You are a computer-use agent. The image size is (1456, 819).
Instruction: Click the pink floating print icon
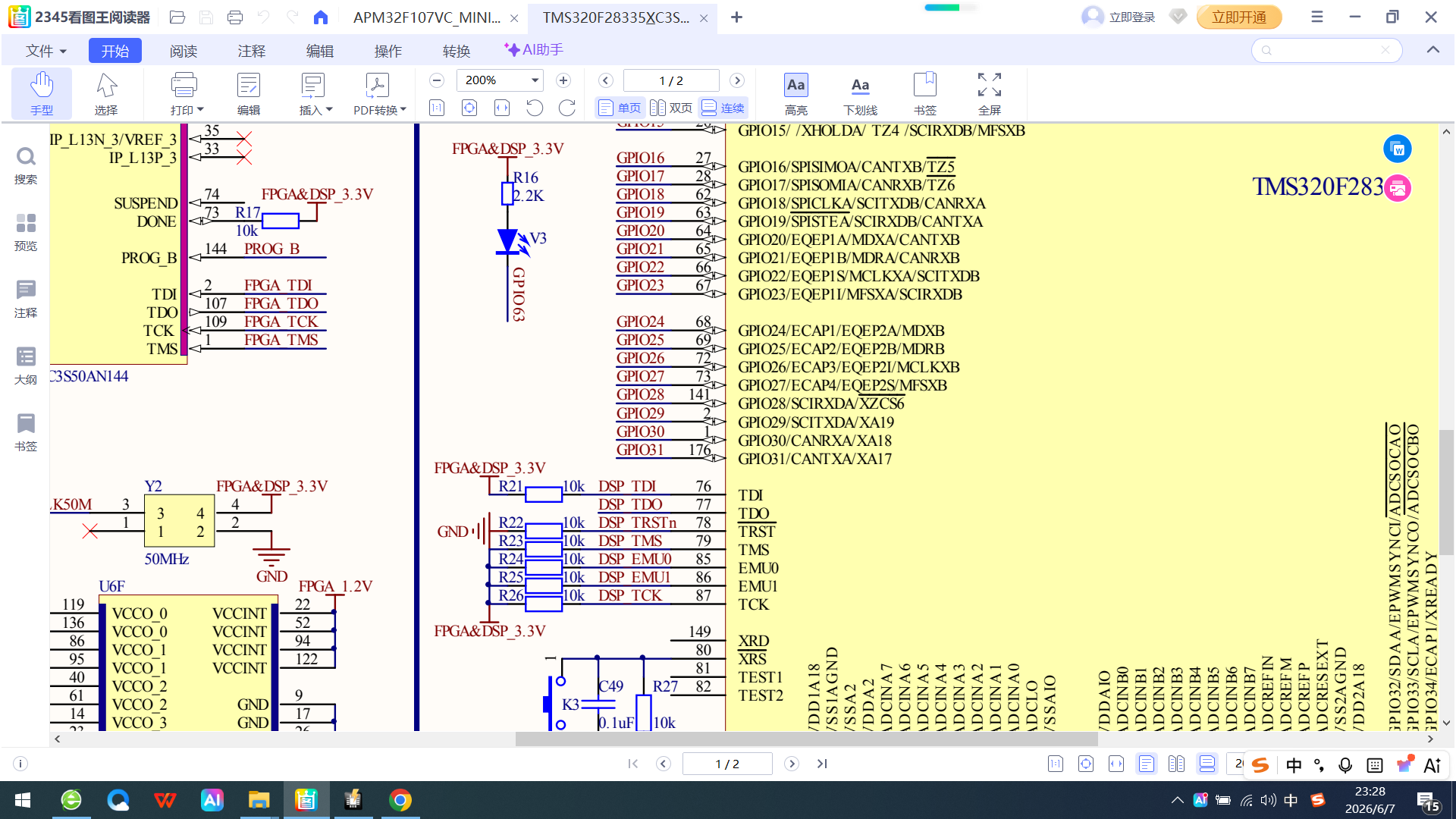tap(1398, 188)
